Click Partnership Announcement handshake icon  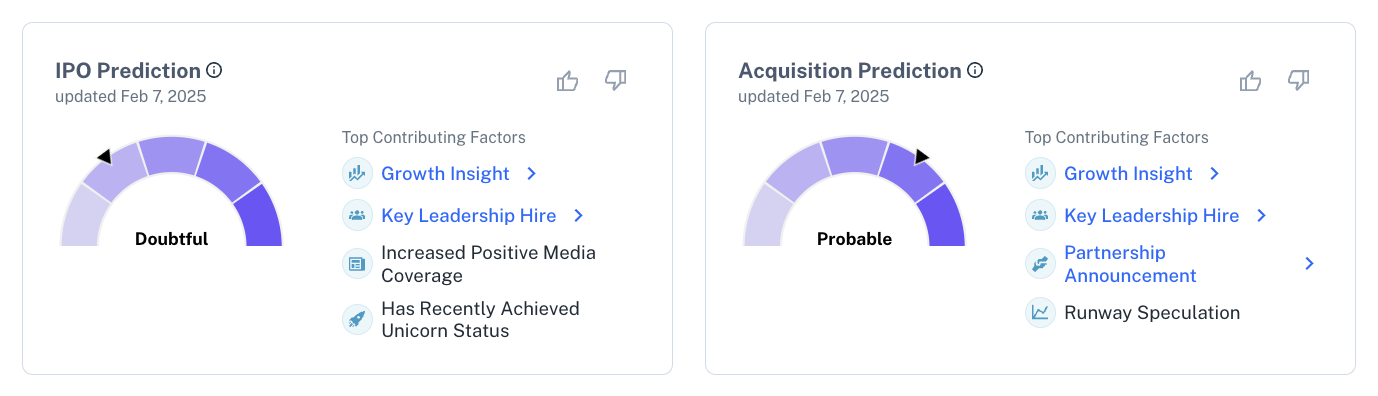click(x=1040, y=264)
